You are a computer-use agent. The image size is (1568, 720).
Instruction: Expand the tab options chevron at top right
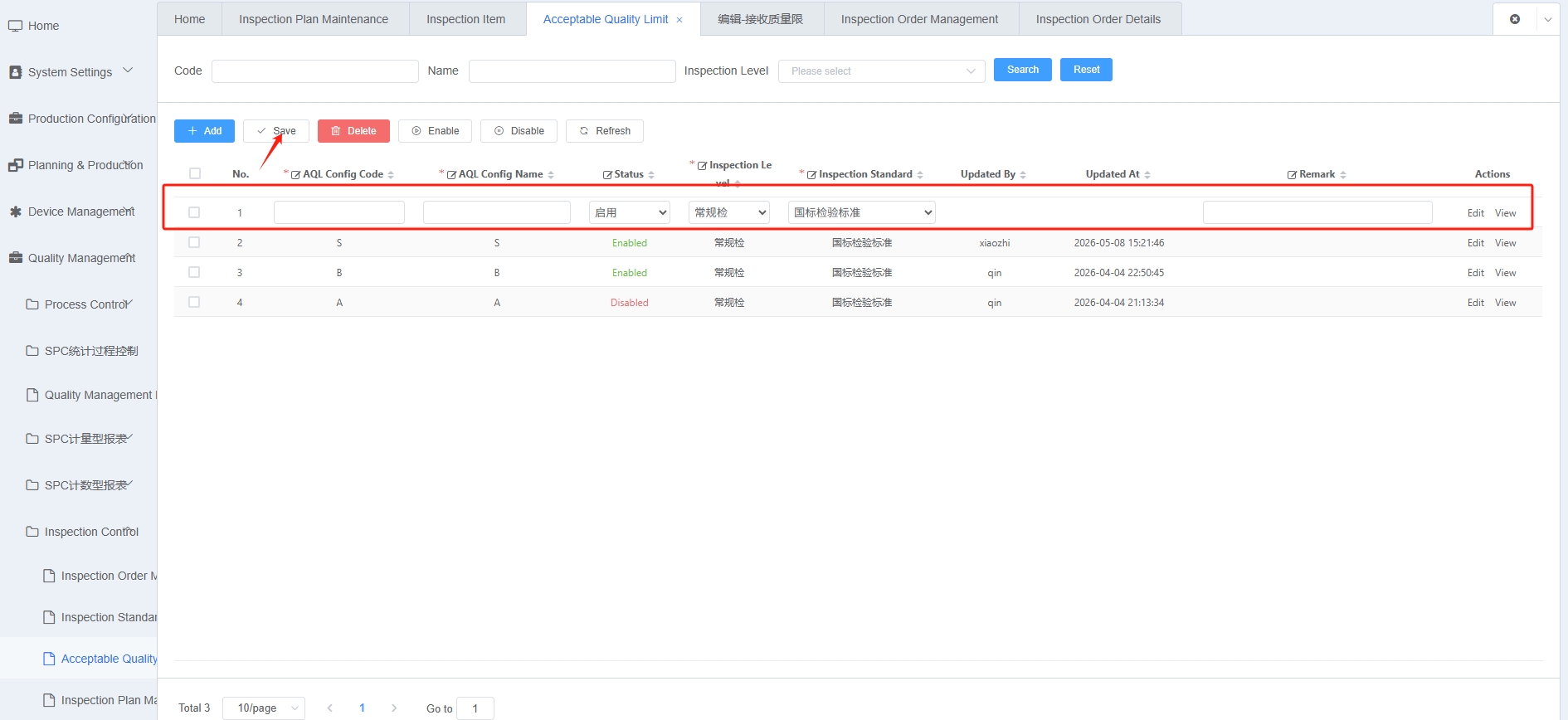click(x=1547, y=19)
